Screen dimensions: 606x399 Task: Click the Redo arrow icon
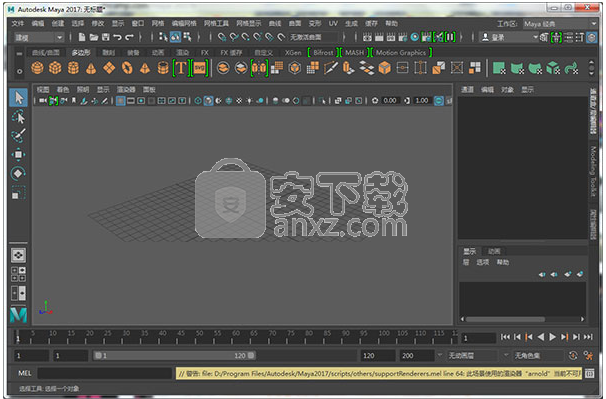(x=129, y=37)
